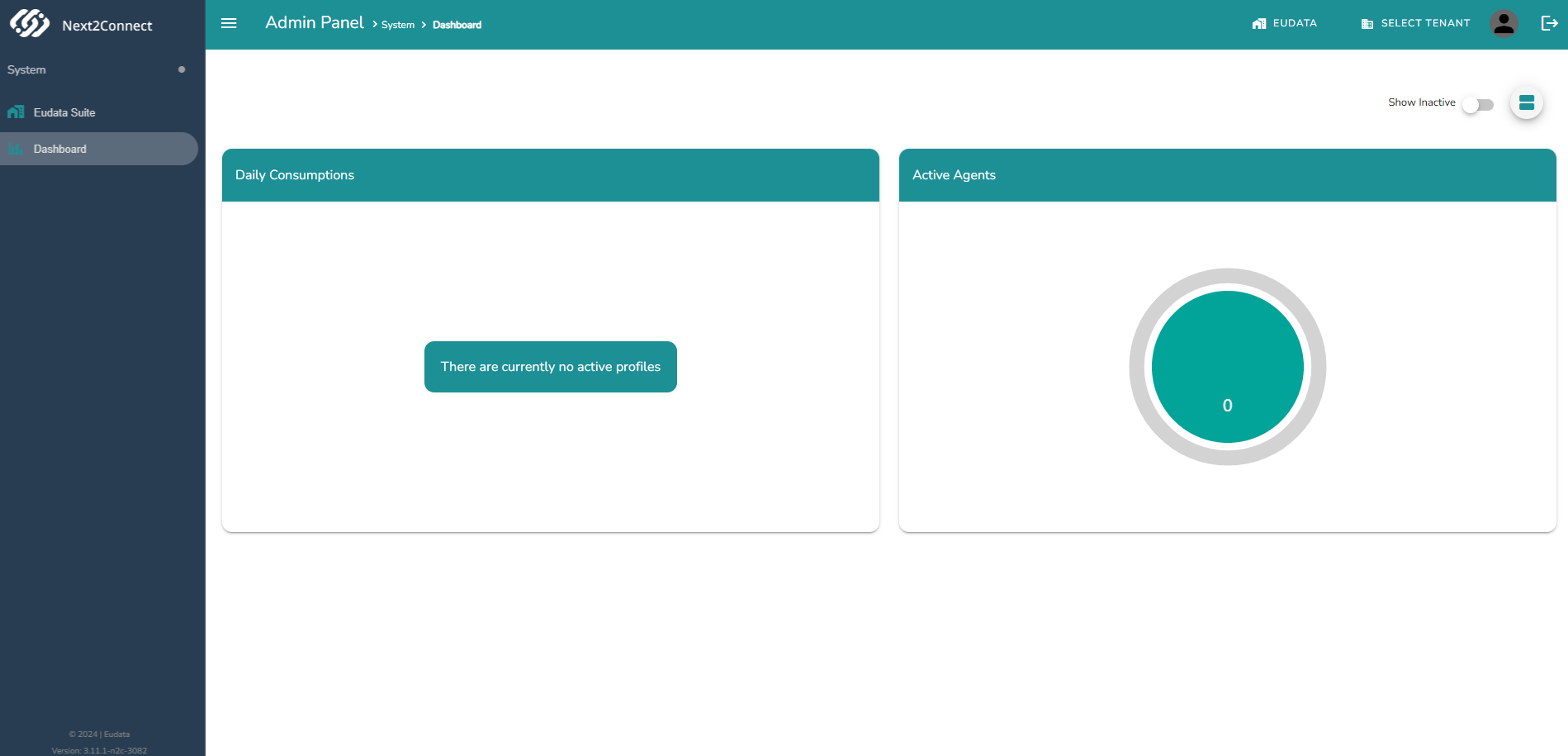This screenshot has height=756, width=1568.
Task: Click the 'no active profiles' message
Action: point(551,367)
